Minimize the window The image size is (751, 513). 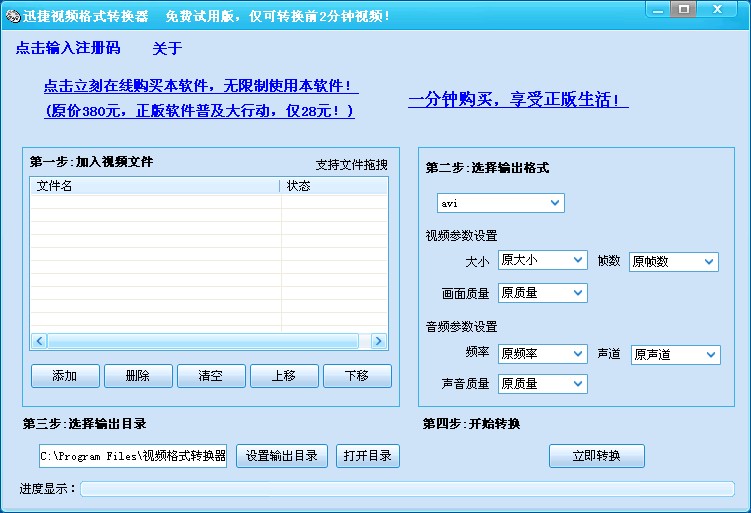pos(658,9)
